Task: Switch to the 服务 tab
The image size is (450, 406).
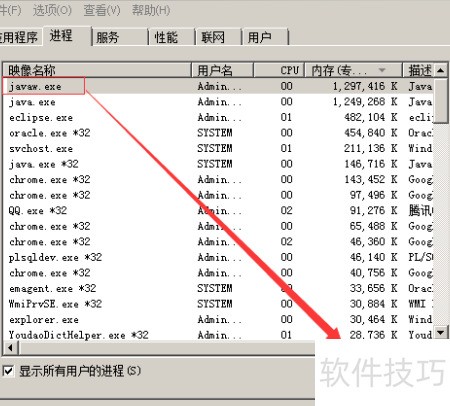Action: pos(120,37)
